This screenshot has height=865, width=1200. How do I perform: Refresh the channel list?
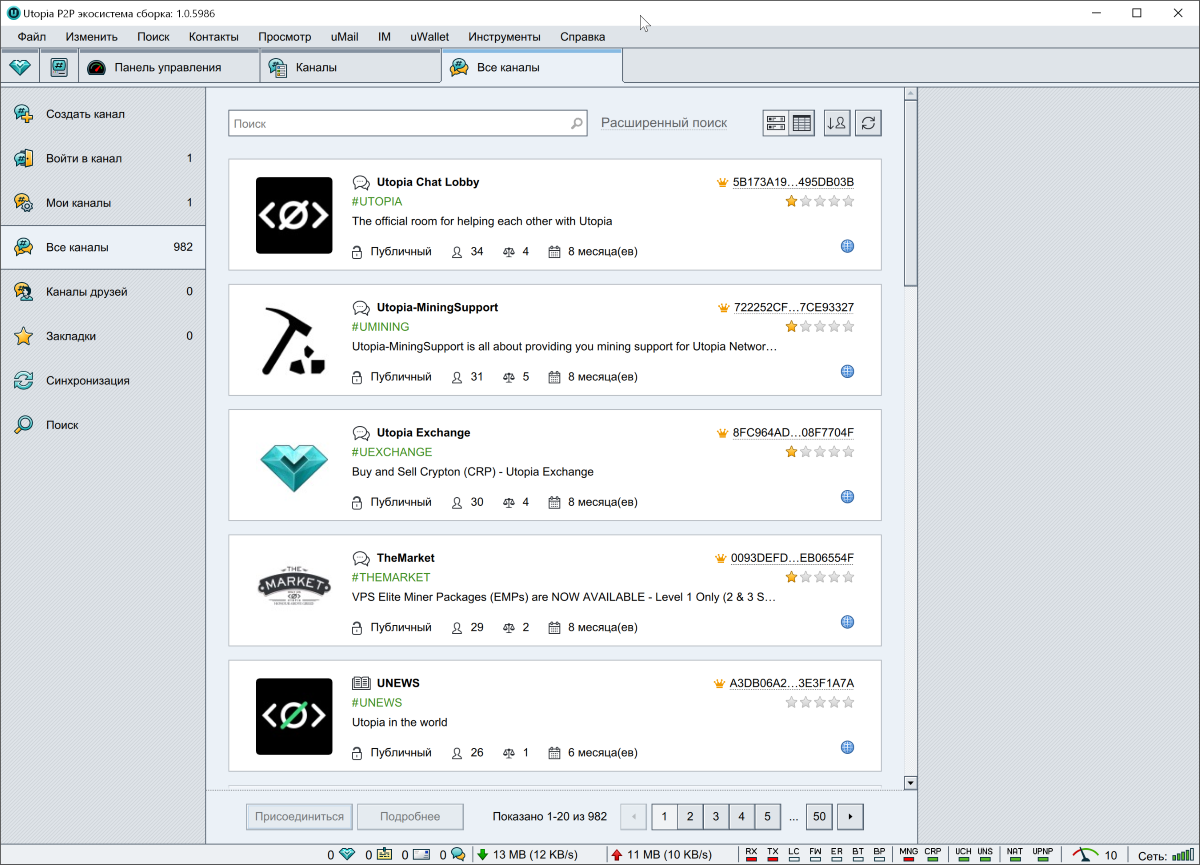869,123
